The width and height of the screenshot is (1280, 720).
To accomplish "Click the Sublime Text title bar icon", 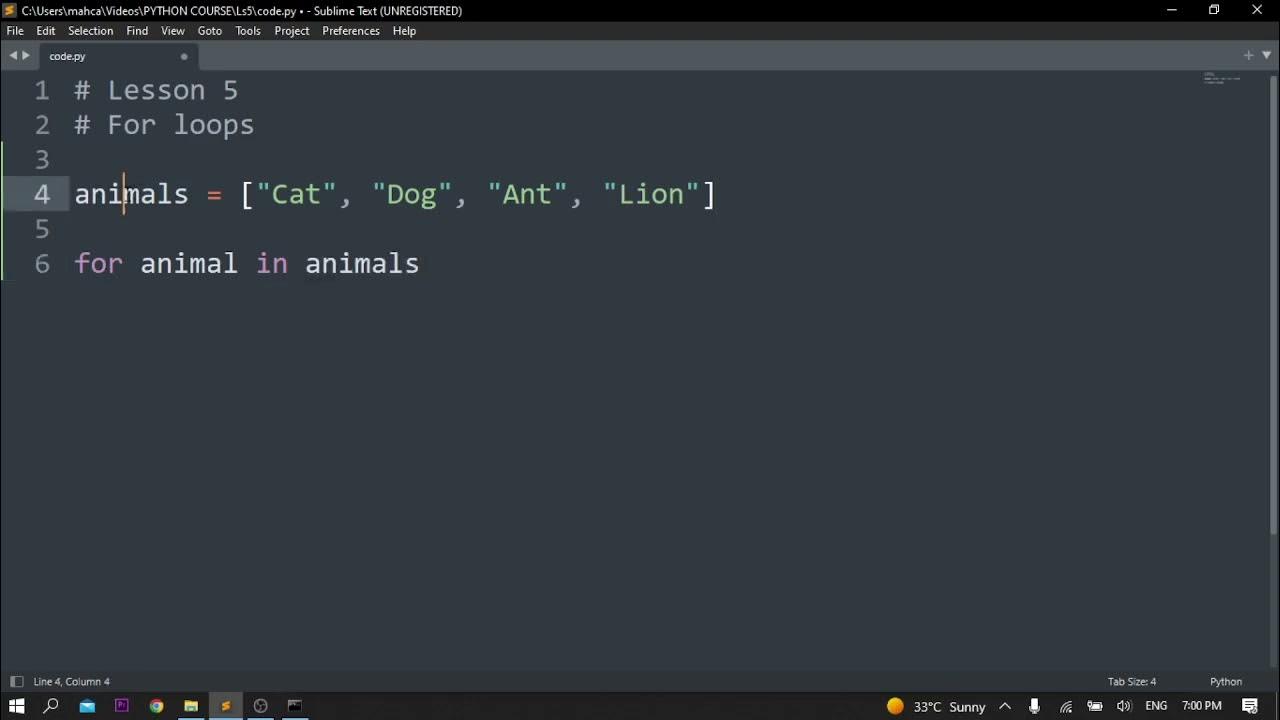I will (10, 10).
